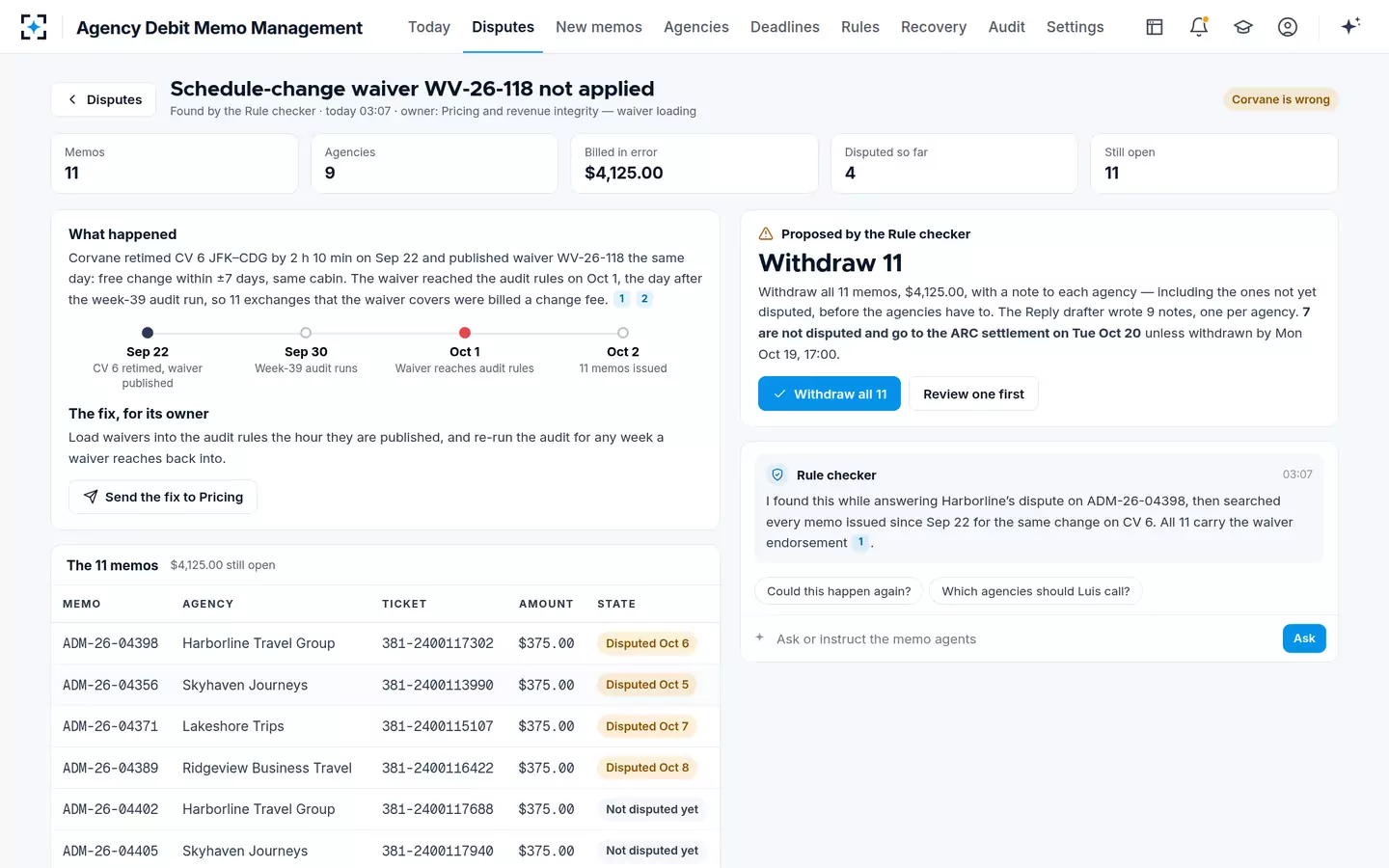The width and height of the screenshot is (1389, 868).
Task: Open citation 2 in What happened
Action: [644, 299]
